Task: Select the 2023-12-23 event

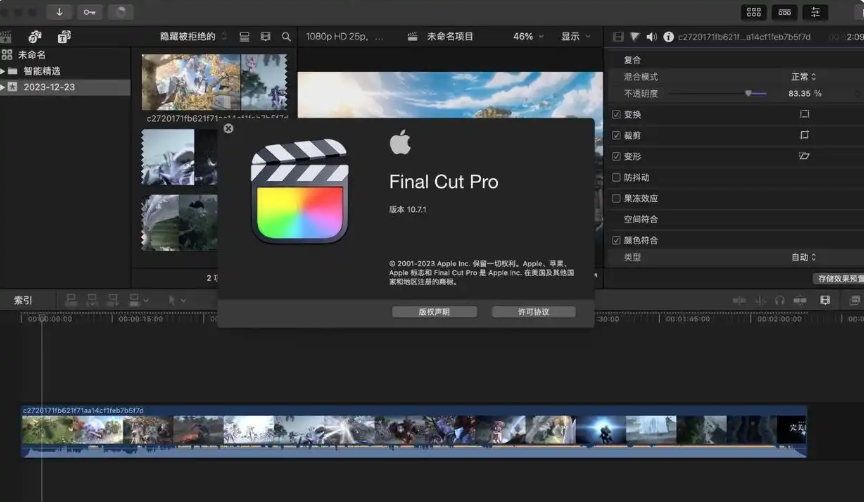Action: pyautogui.click(x=49, y=87)
